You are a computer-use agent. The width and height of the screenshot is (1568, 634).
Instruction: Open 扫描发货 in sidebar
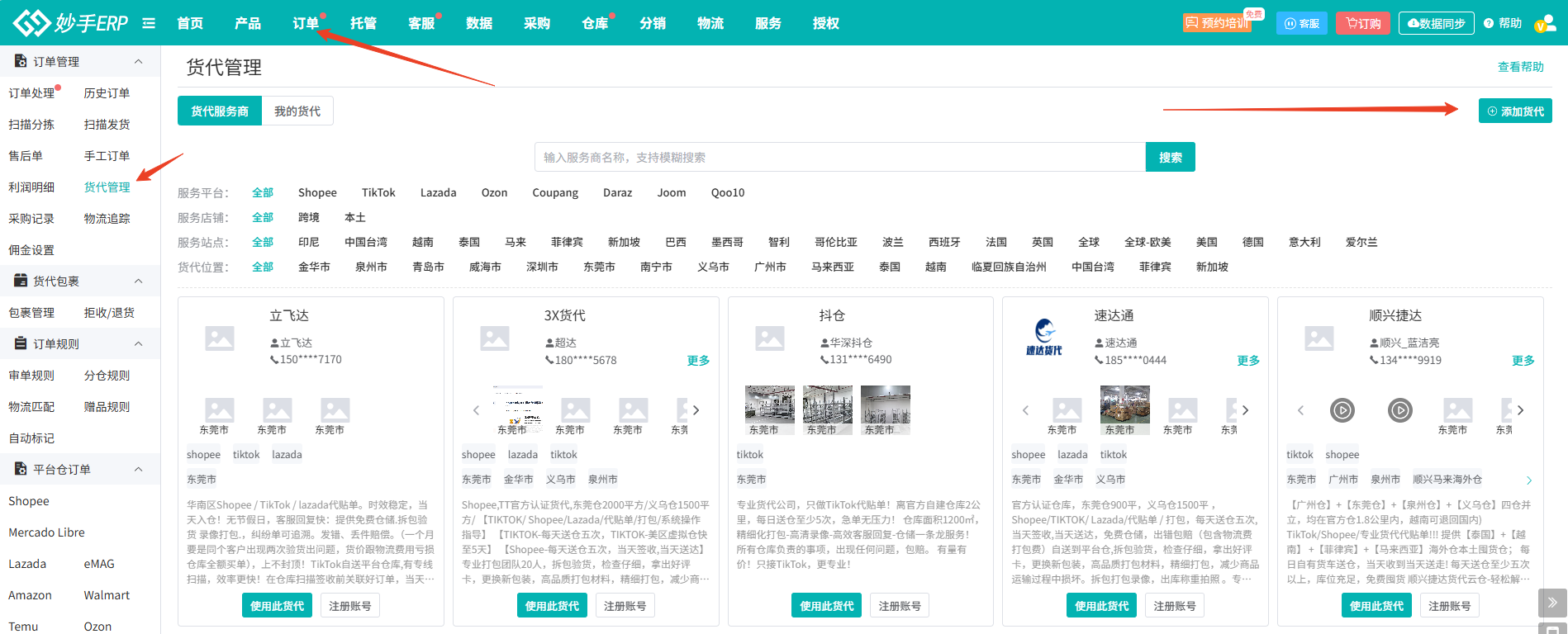point(107,124)
